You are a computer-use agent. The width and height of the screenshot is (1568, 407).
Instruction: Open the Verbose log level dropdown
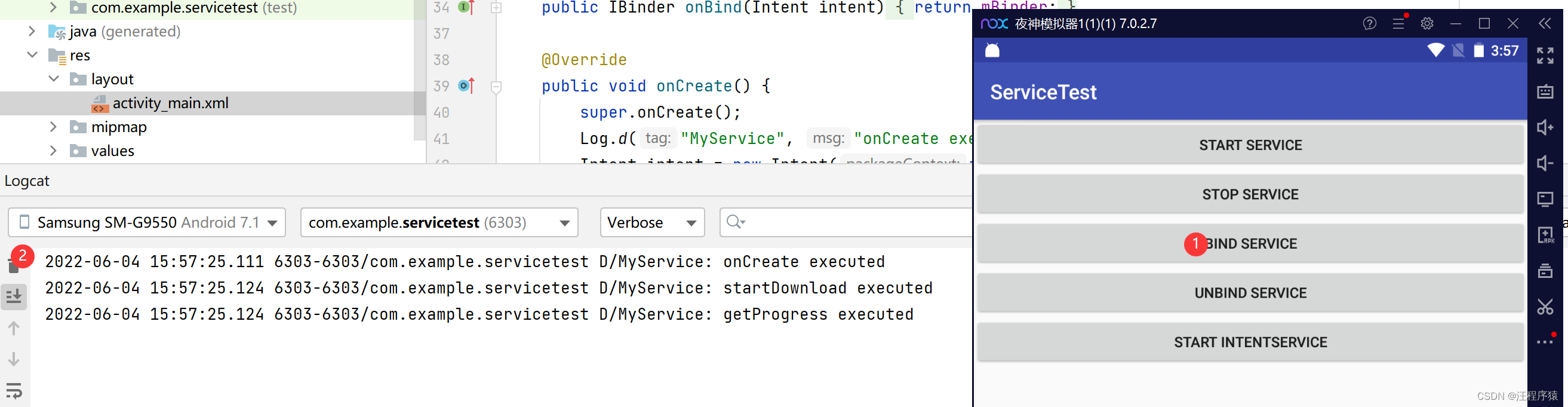pyautogui.click(x=653, y=222)
